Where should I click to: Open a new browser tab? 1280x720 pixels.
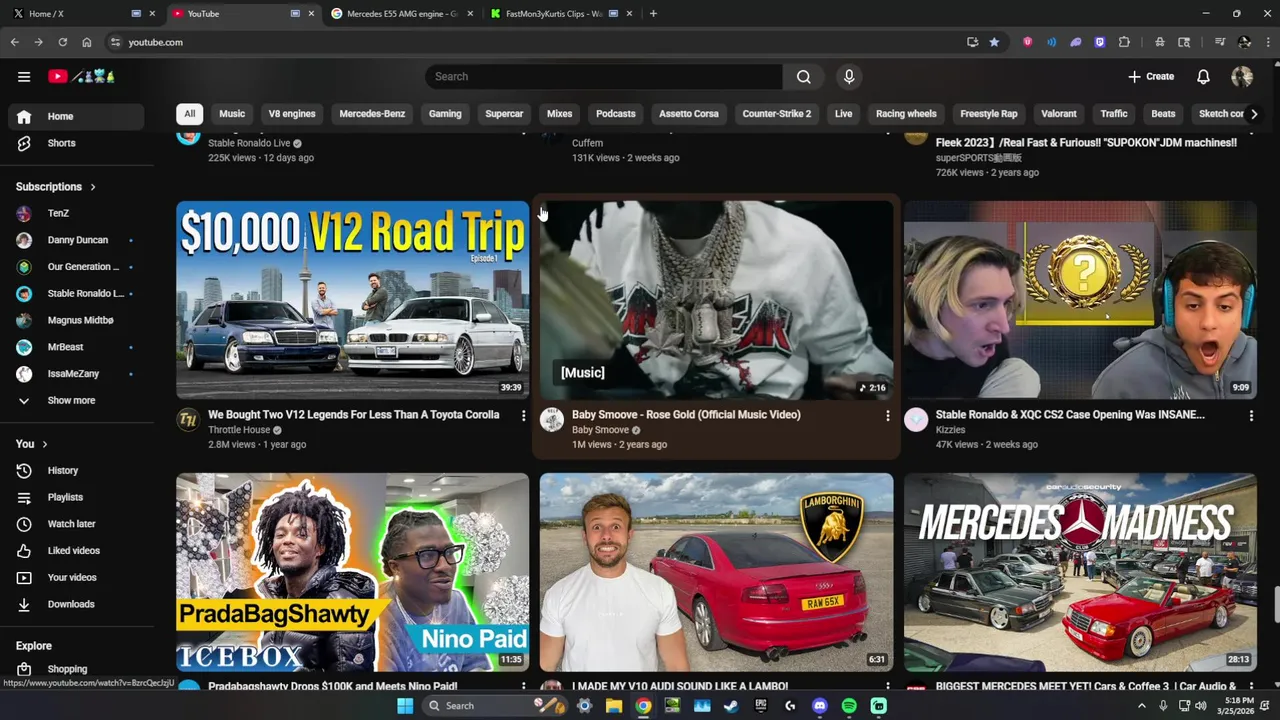coord(653,13)
